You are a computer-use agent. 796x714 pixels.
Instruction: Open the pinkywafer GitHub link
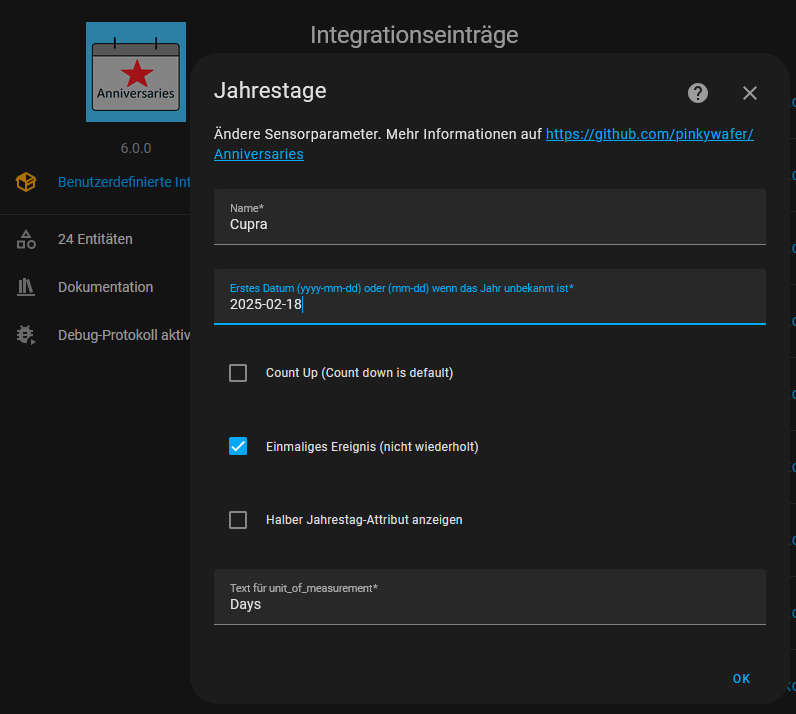(x=483, y=144)
